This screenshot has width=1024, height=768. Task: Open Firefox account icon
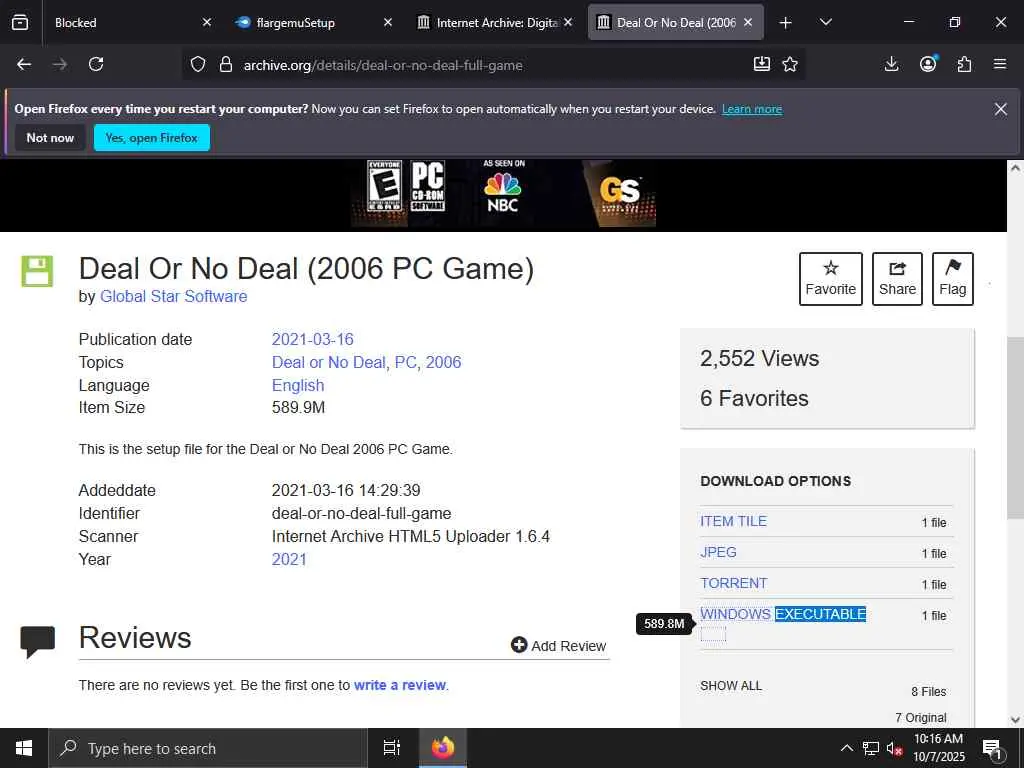[928, 63]
